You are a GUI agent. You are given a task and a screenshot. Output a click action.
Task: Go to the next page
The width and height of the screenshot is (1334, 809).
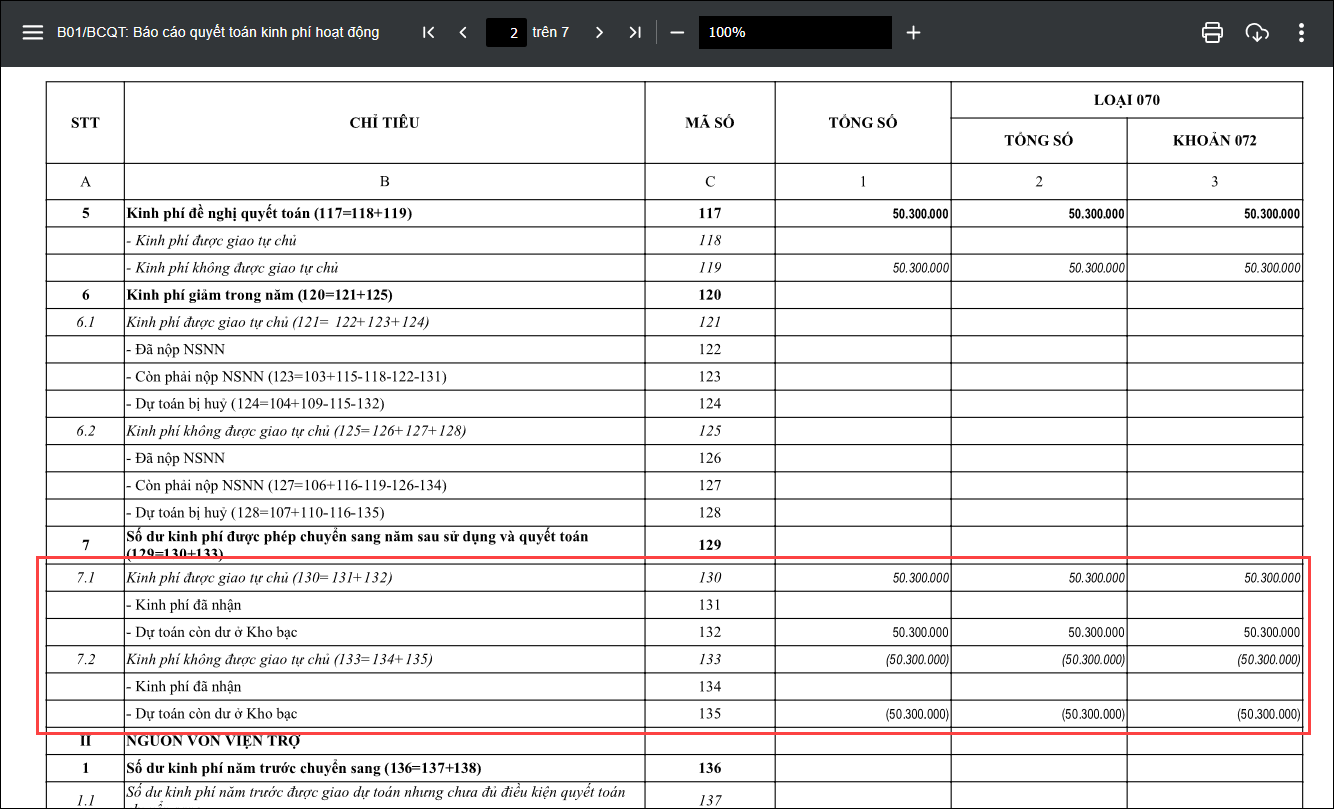pos(599,32)
